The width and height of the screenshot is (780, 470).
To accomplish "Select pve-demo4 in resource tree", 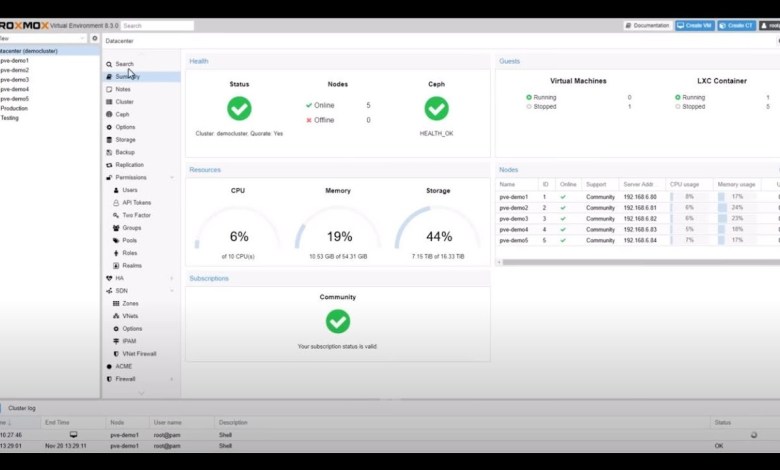I will [x=14, y=90].
